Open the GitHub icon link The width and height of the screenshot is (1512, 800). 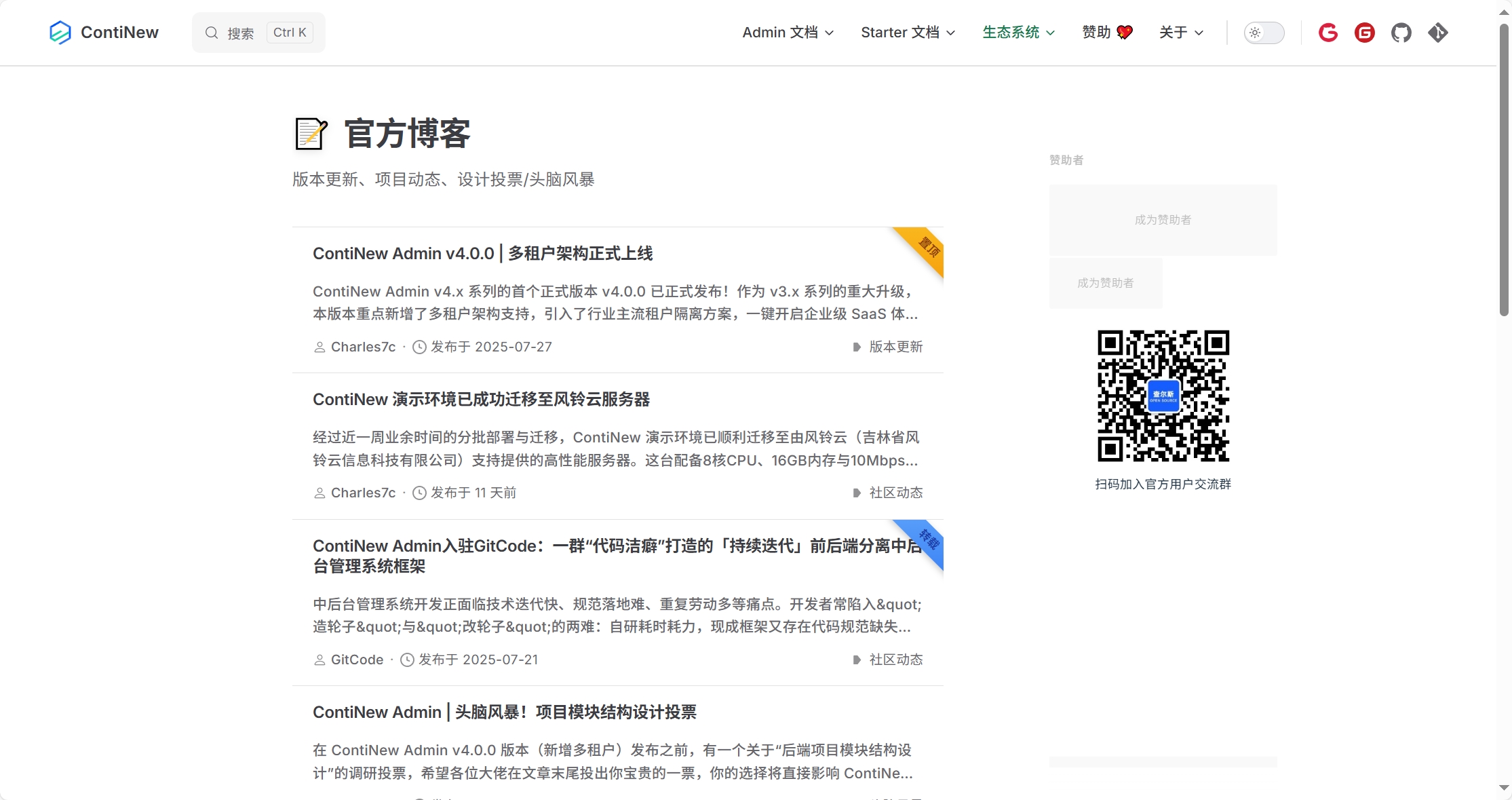1401,33
